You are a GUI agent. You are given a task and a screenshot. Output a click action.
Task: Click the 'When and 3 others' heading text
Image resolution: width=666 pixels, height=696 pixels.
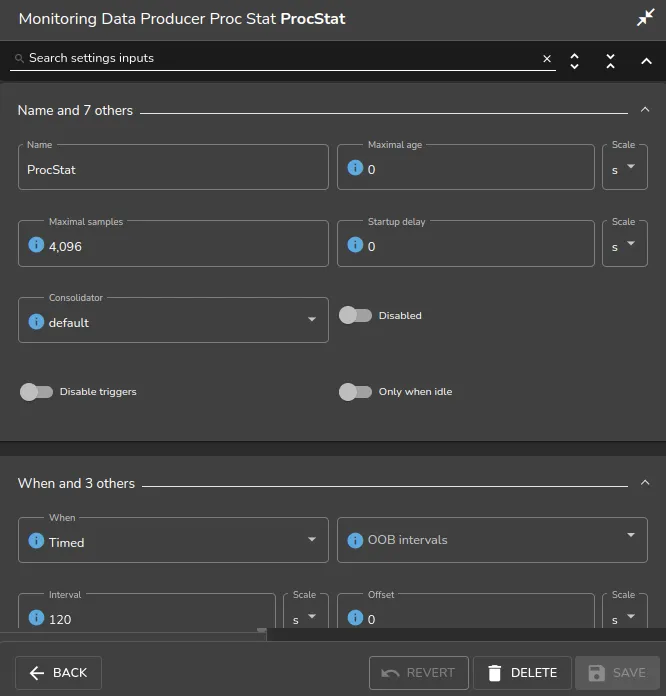pos(76,483)
